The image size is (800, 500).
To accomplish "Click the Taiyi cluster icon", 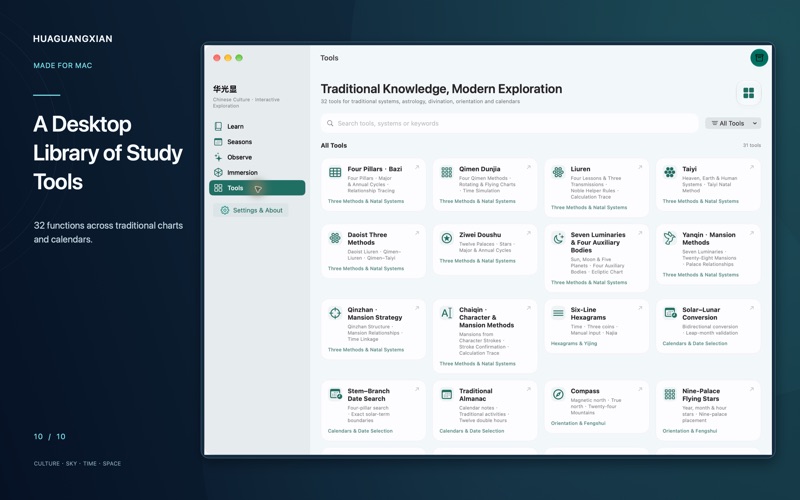I will pos(669,172).
